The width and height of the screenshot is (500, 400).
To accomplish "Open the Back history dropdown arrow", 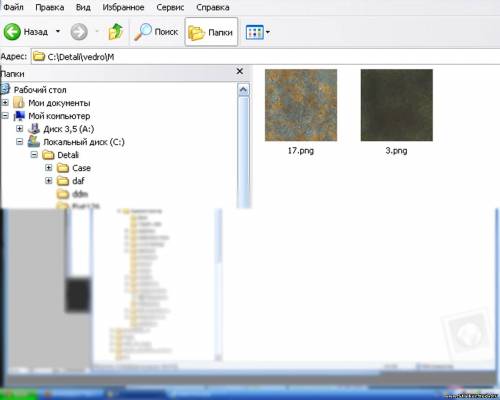I will (x=58, y=32).
